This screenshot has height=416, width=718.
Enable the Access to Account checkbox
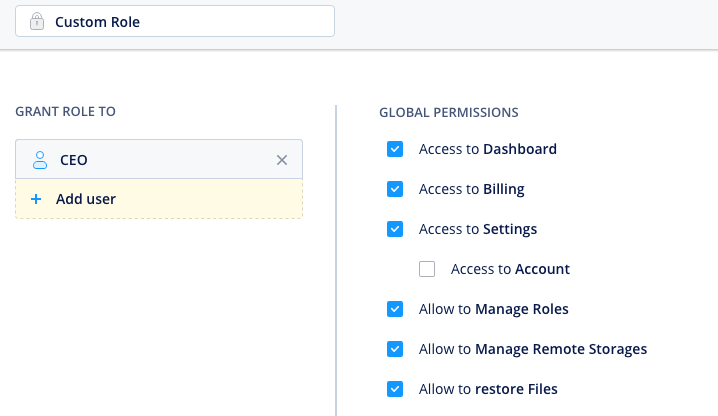(x=427, y=269)
